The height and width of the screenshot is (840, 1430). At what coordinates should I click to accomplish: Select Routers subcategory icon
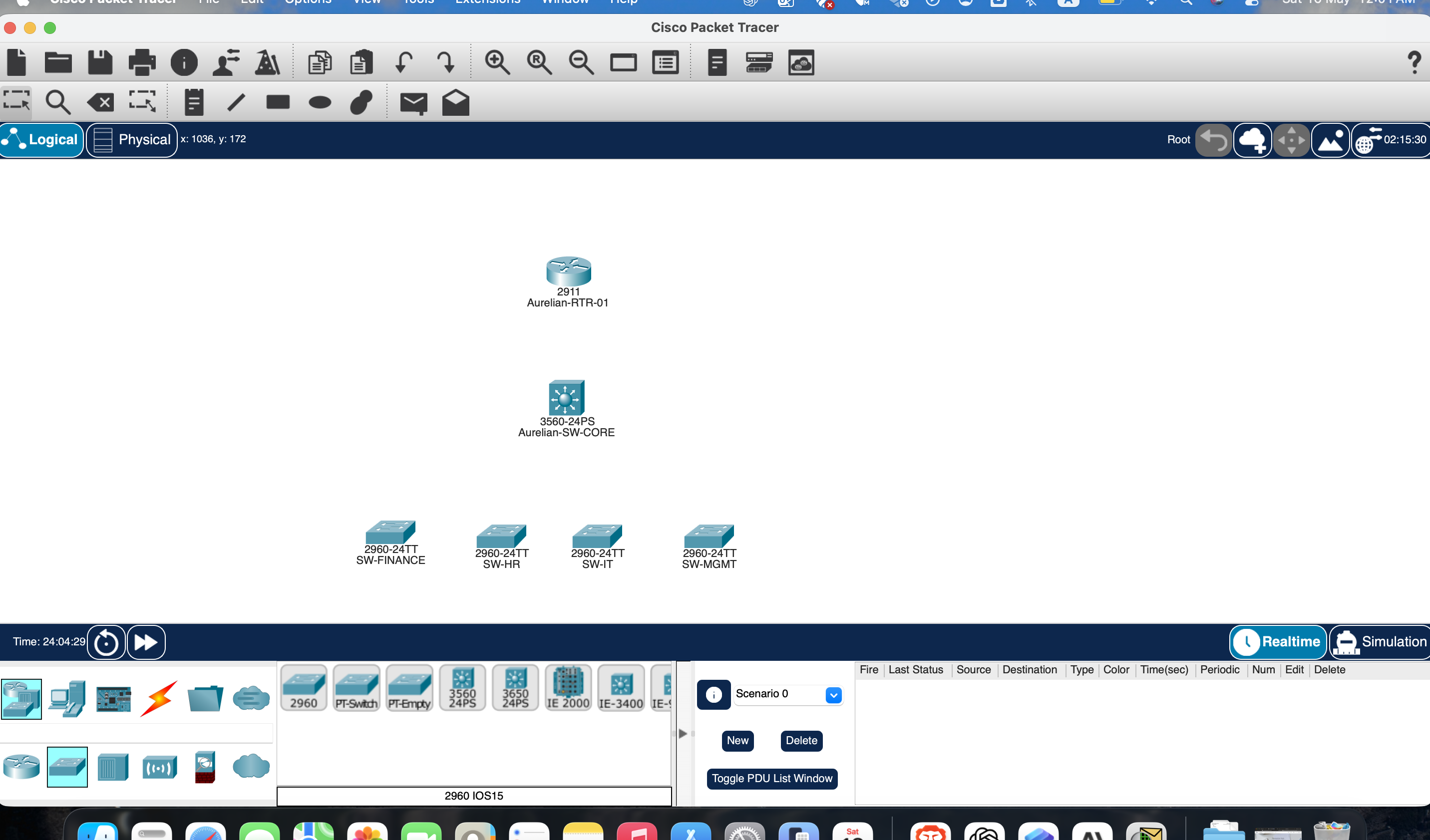(x=21, y=767)
